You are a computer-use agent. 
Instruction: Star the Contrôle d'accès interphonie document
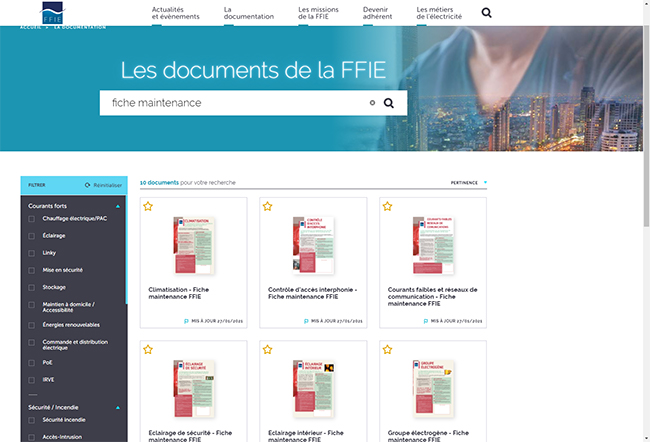[267, 206]
